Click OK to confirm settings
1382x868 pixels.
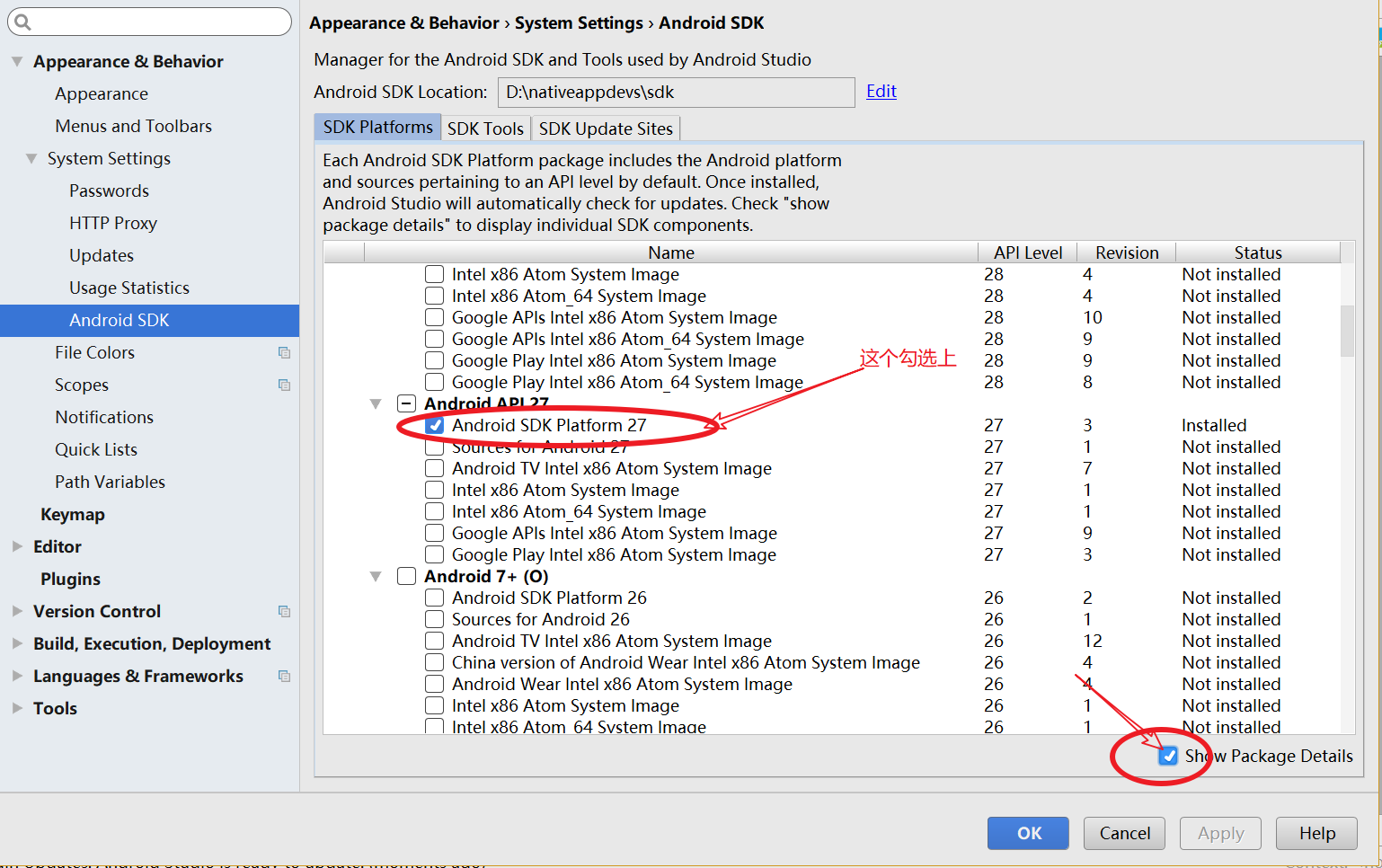pyautogui.click(x=1028, y=833)
